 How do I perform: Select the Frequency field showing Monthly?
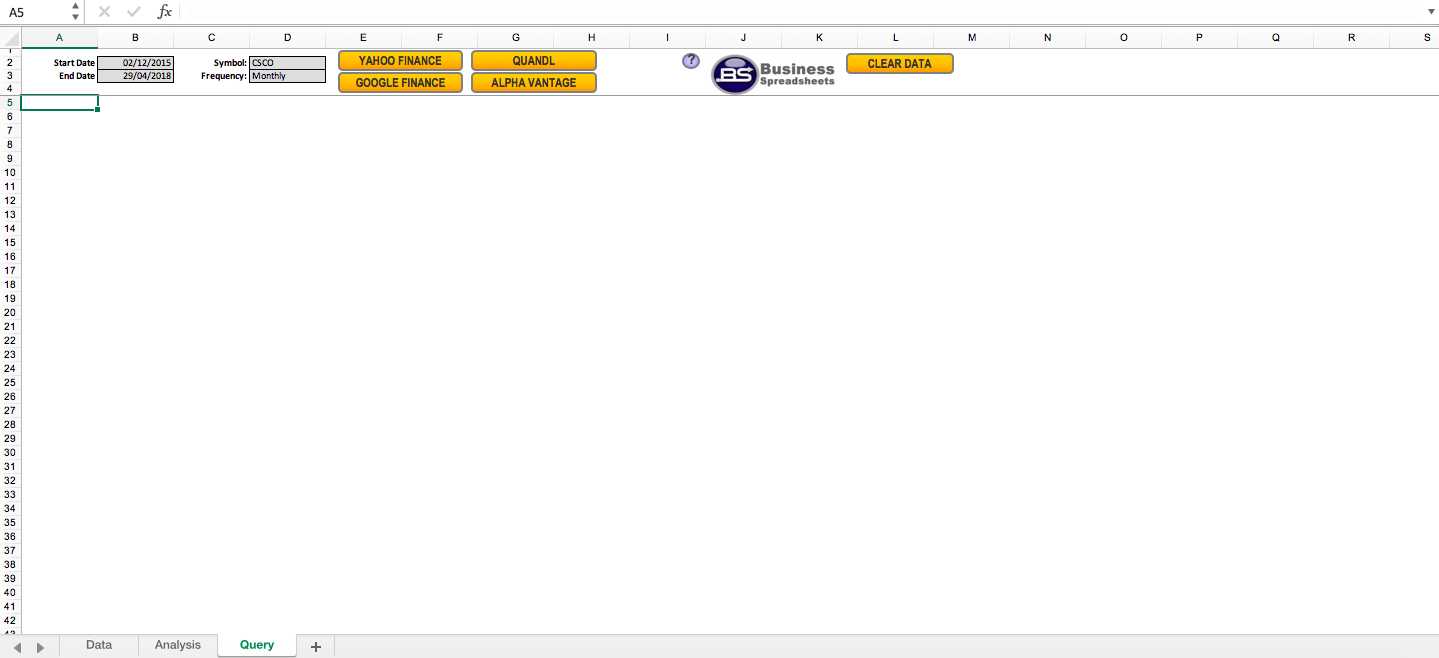tap(287, 76)
